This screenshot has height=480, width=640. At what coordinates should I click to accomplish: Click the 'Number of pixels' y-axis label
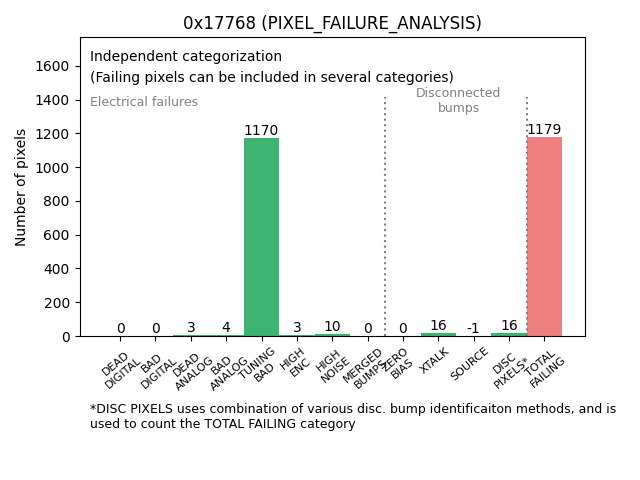click(x=22, y=187)
